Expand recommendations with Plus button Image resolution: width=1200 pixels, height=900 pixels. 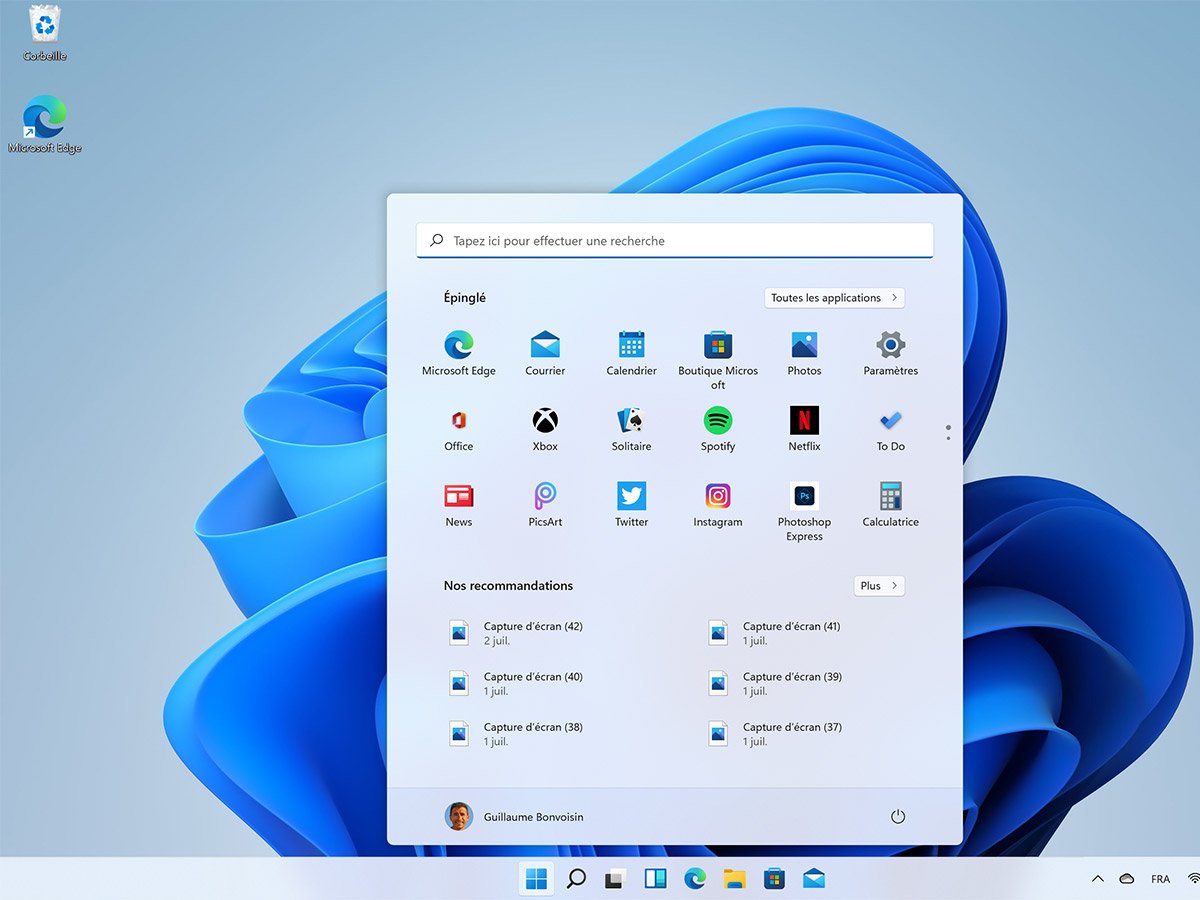(879, 586)
